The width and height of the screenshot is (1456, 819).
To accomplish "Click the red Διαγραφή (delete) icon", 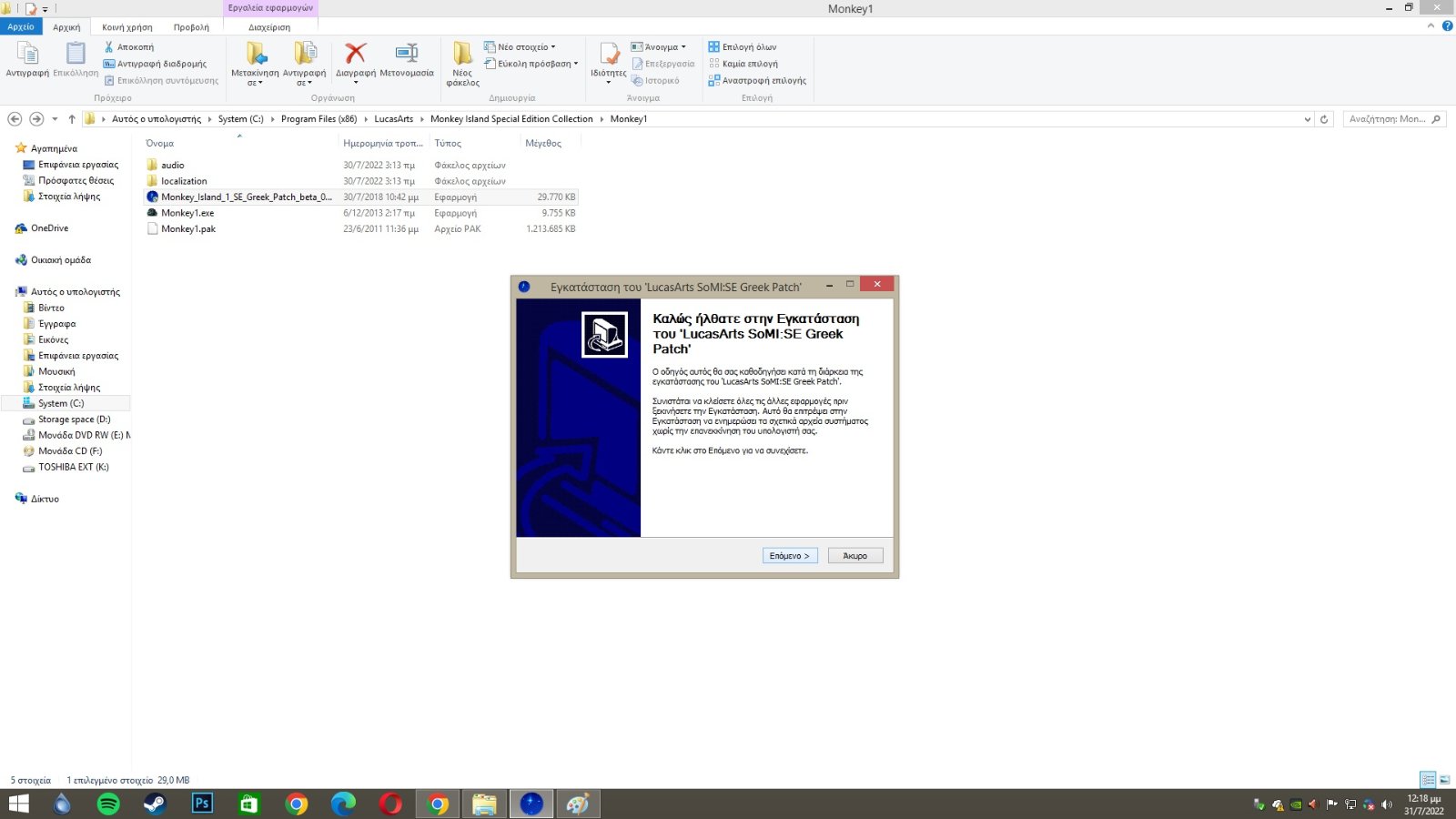I will [356, 54].
